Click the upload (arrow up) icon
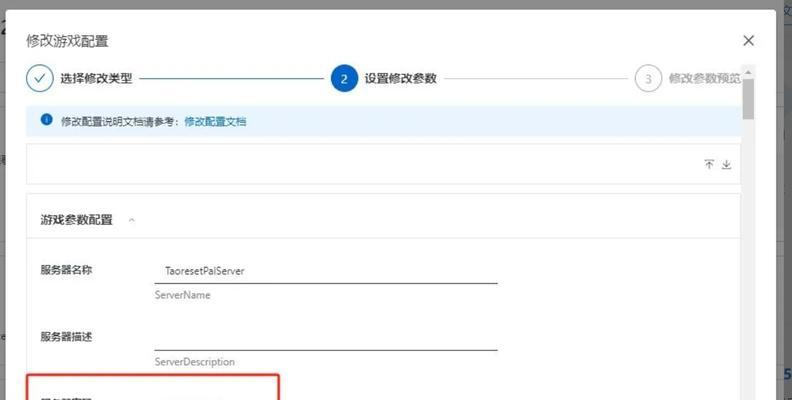Screen dimensions: 792x400 tap(709, 164)
